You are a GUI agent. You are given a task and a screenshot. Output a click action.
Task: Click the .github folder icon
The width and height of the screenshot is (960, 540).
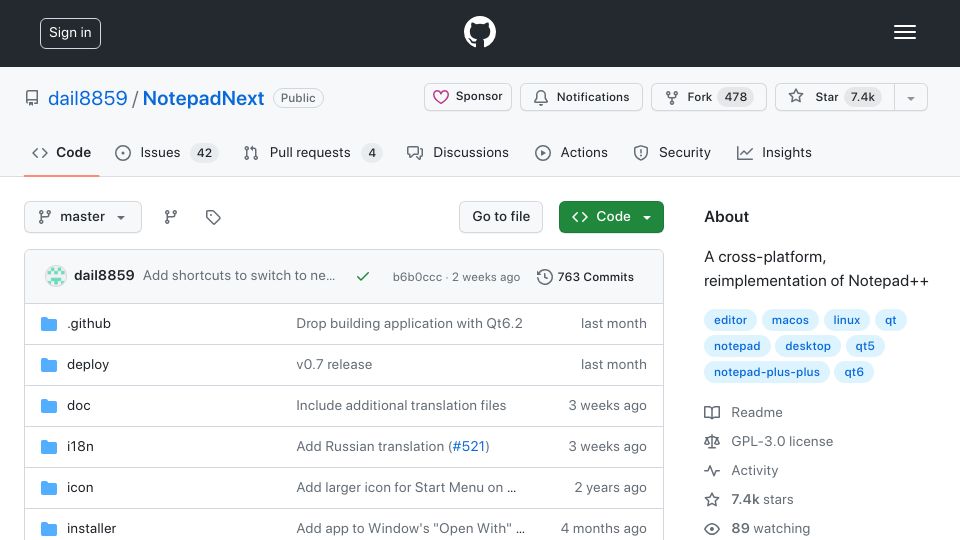click(x=49, y=324)
